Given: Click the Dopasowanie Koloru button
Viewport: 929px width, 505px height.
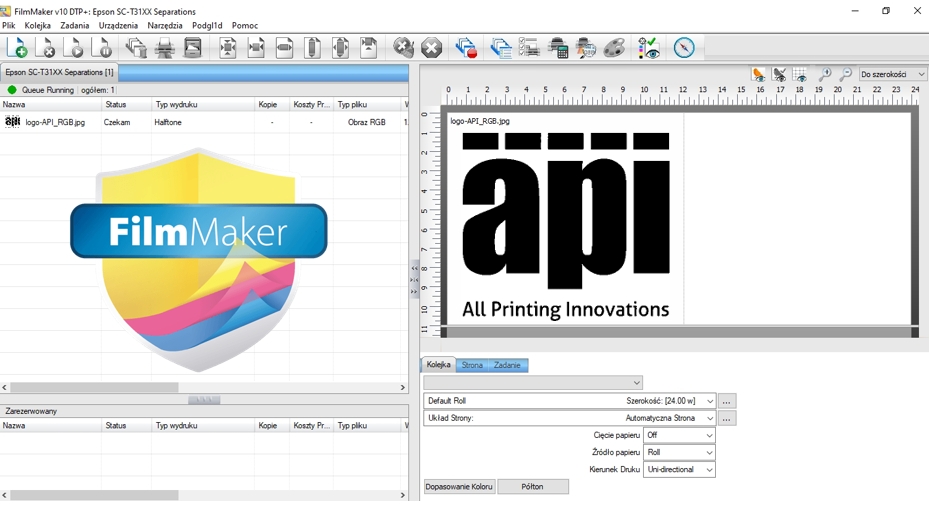Looking at the screenshot, I should click(x=459, y=487).
